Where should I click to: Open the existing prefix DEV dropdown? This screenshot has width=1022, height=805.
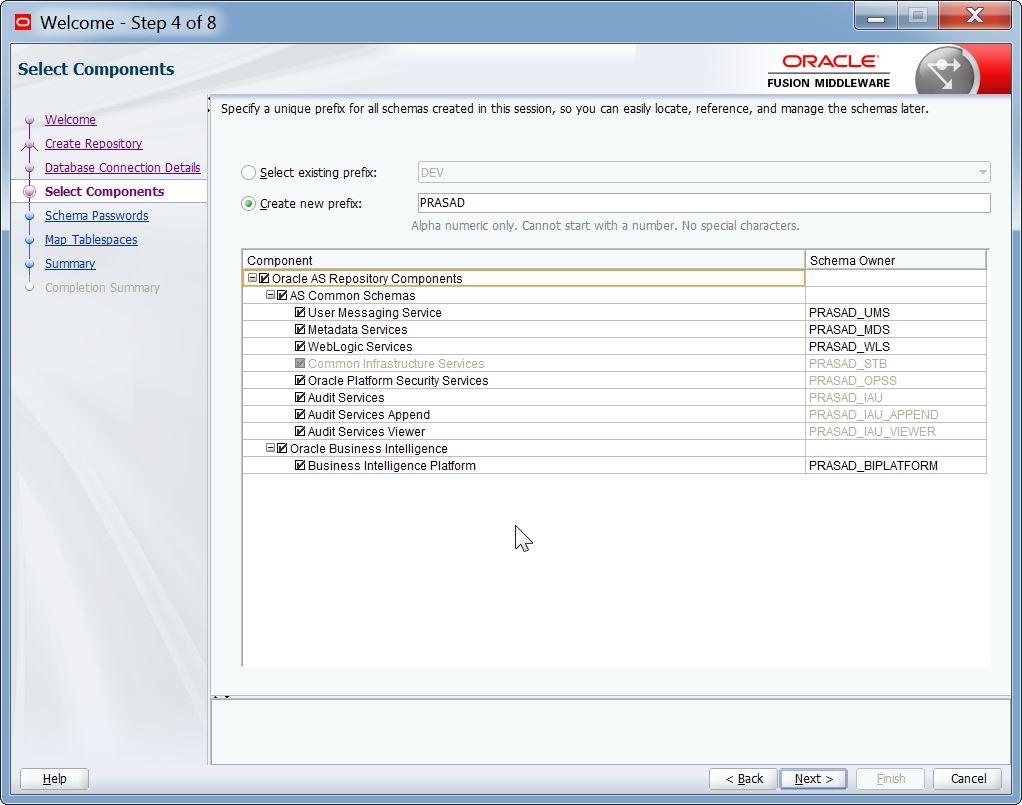pos(704,173)
